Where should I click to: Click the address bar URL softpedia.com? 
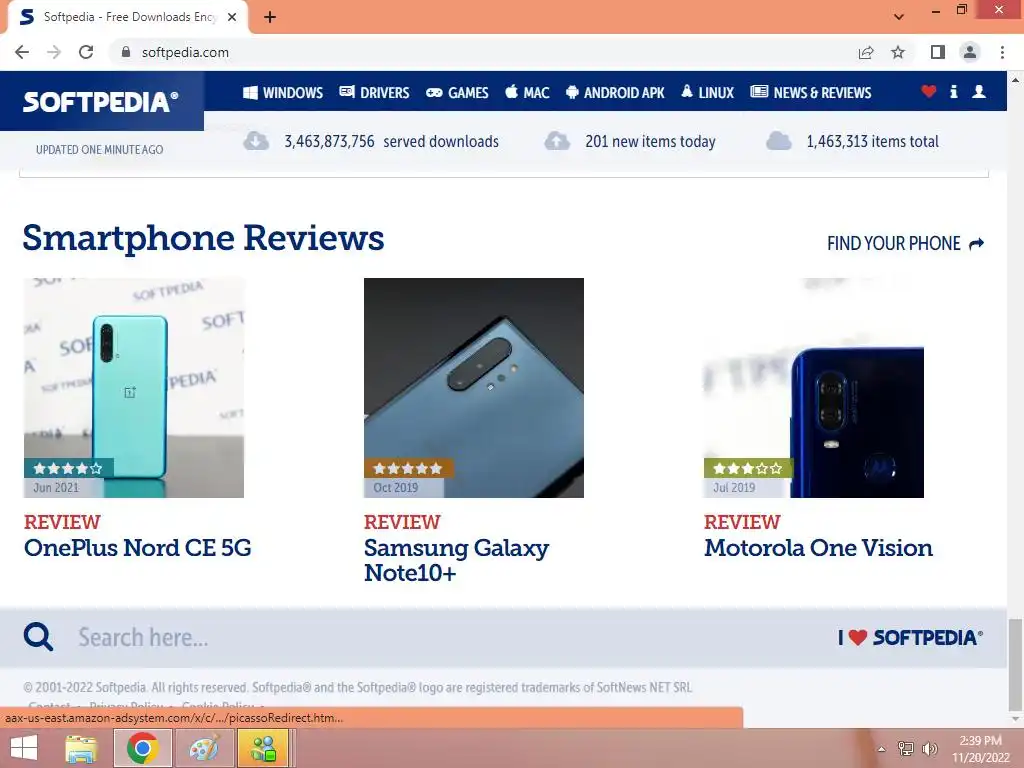(x=185, y=52)
